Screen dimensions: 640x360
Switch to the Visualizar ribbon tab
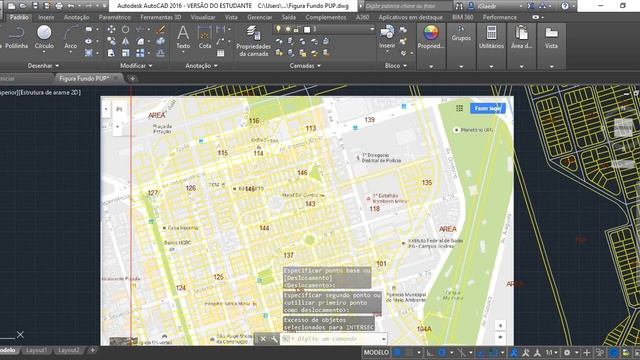203,17
